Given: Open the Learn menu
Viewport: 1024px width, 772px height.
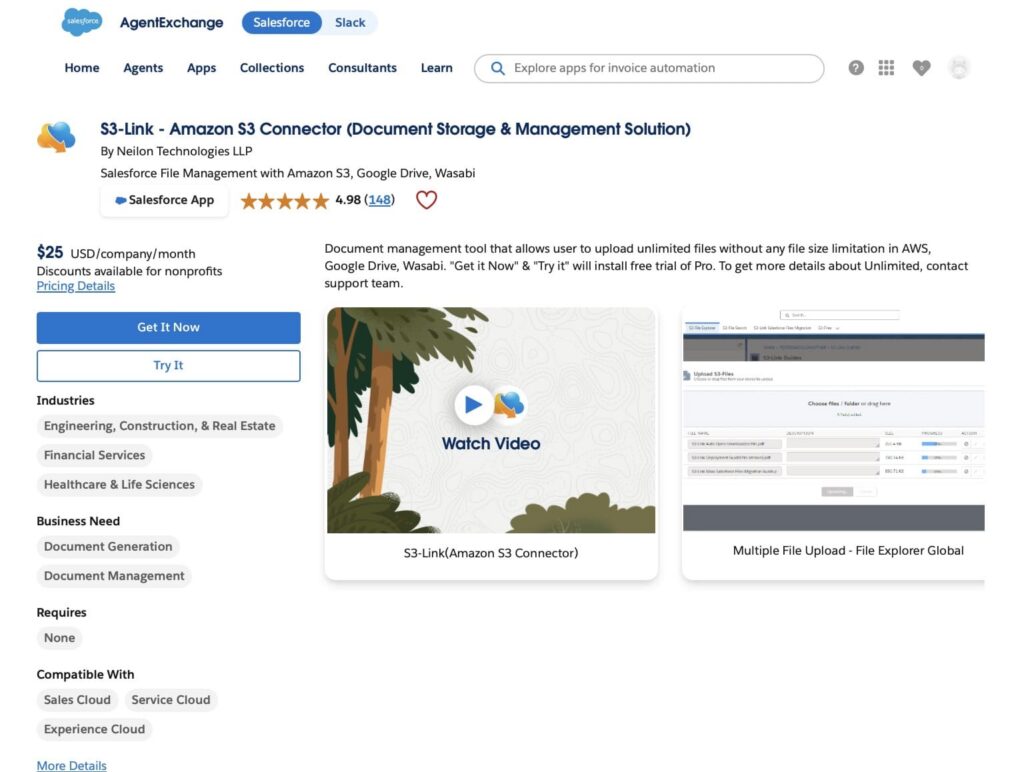Looking at the screenshot, I should (x=437, y=68).
